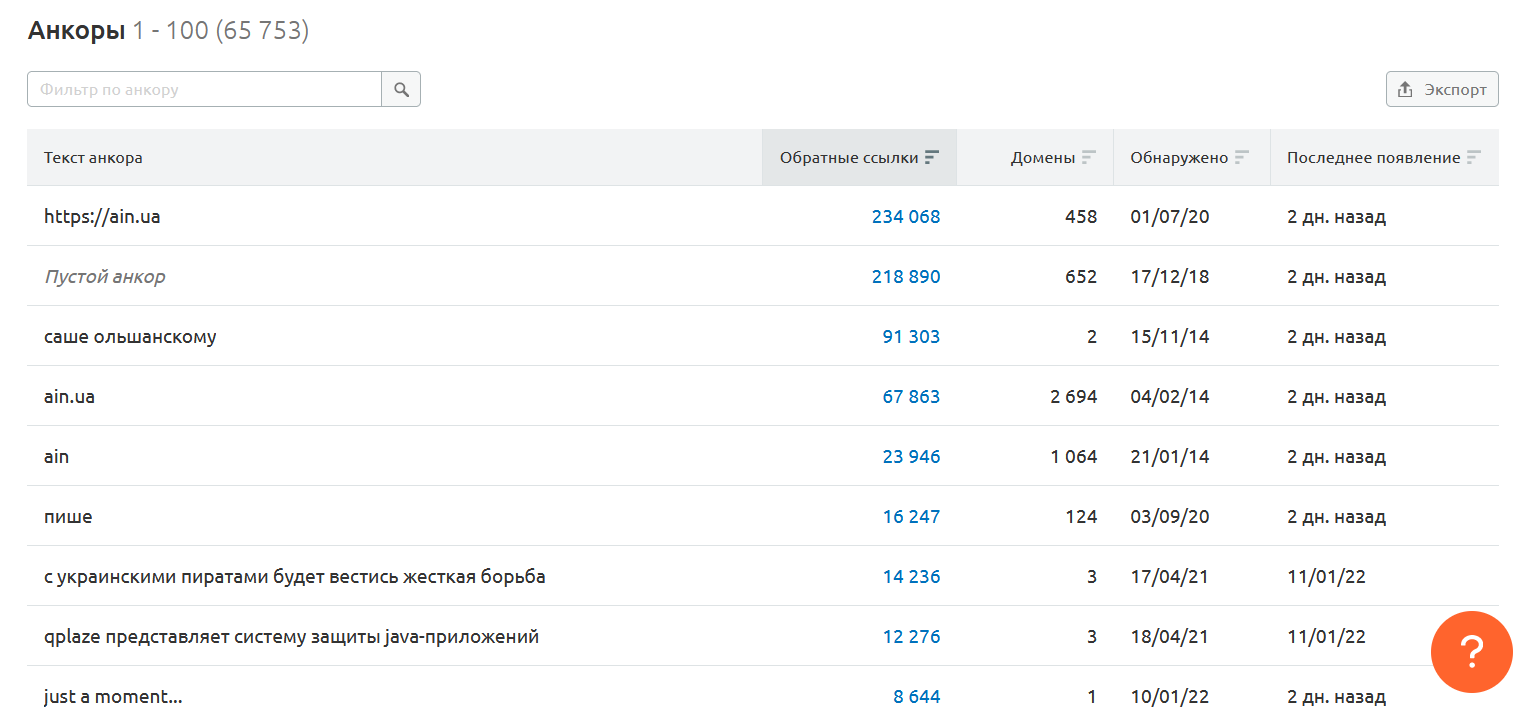The image size is (1530, 713).
Task: Click domains value 124
Action: pyautogui.click(x=1081, y=516)
